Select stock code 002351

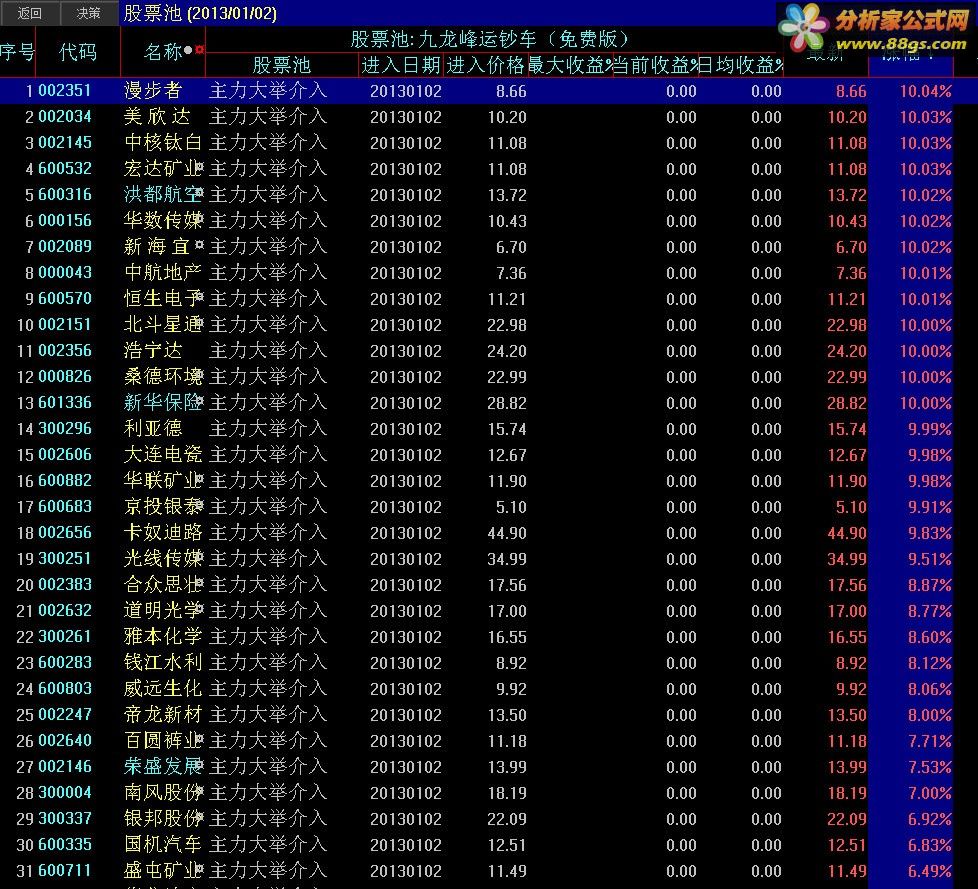65,90
